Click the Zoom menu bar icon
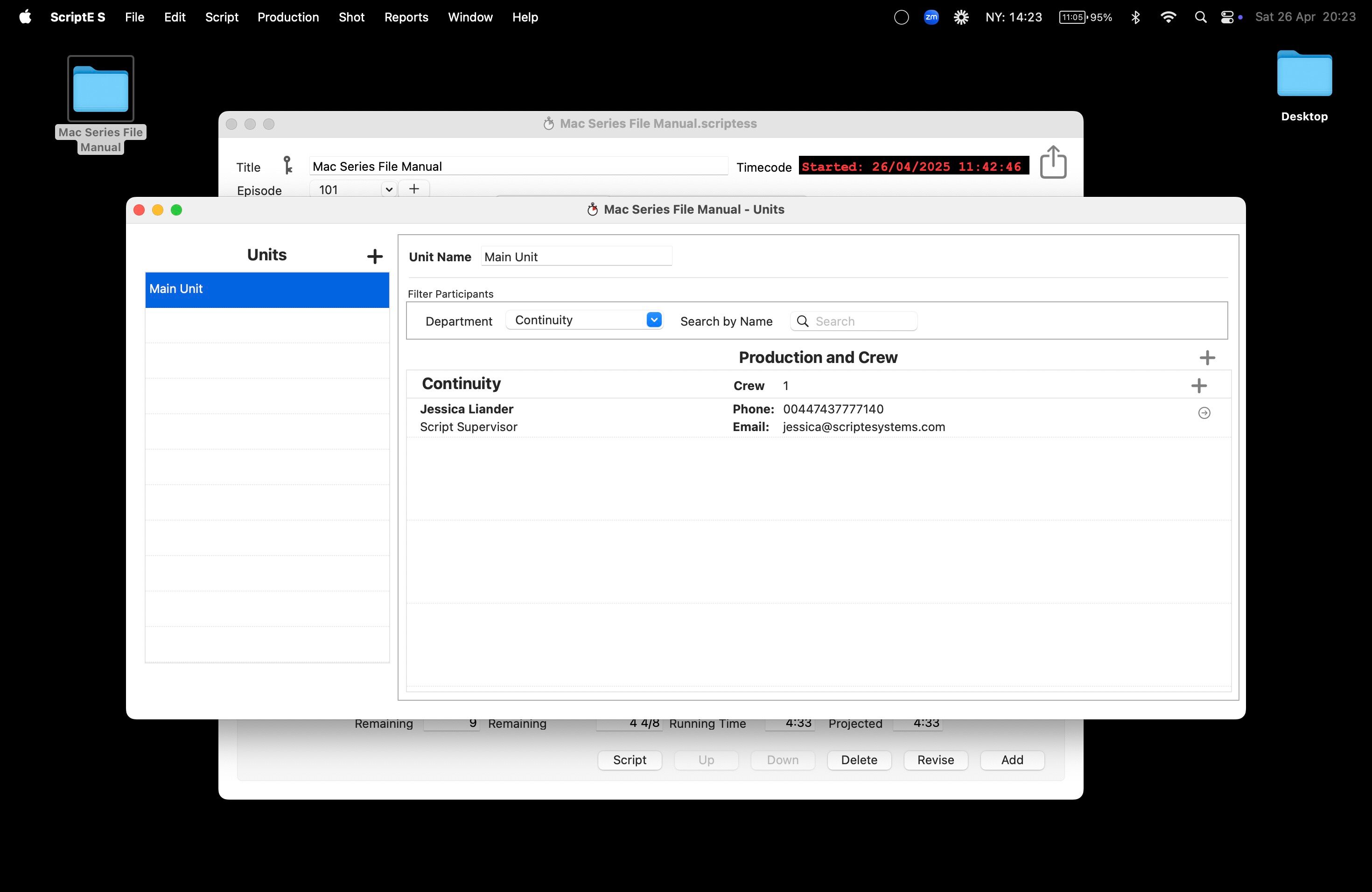 click(931, 17)
